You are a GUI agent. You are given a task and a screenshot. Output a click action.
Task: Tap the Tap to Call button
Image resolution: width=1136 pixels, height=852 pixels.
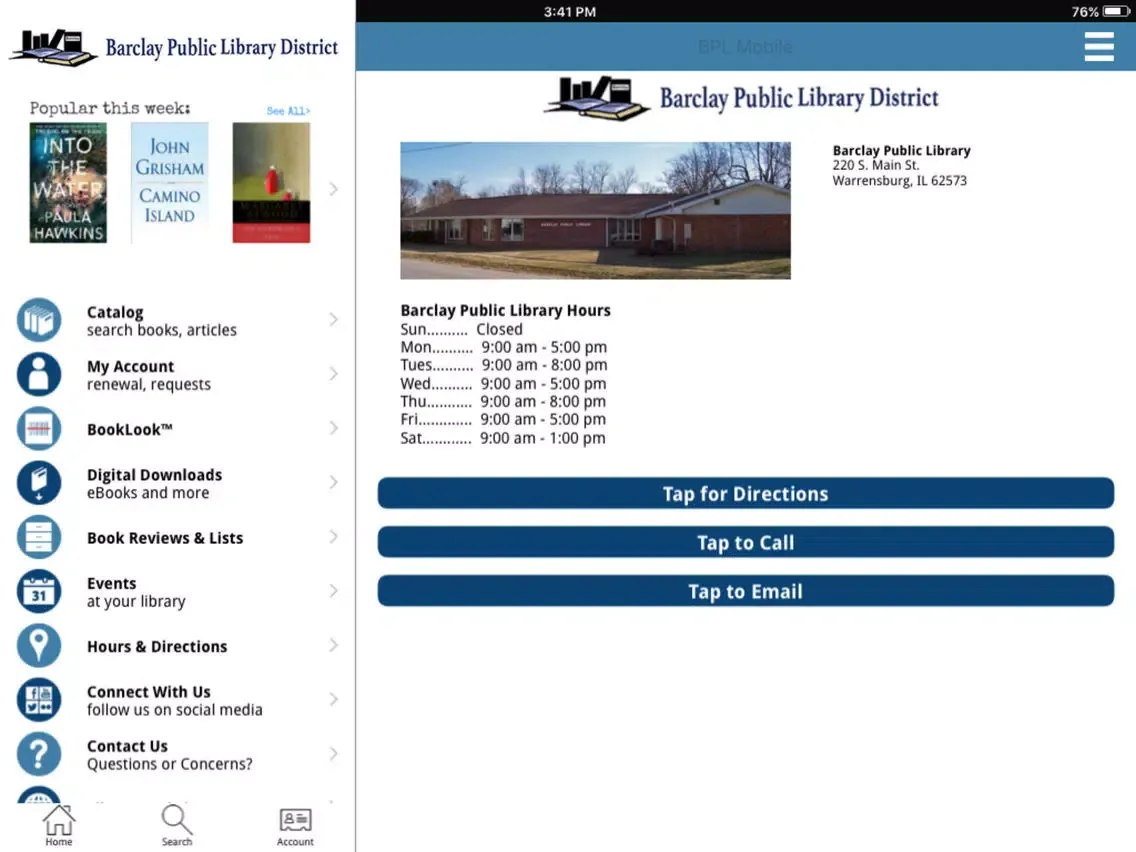[x=746, y=543]
